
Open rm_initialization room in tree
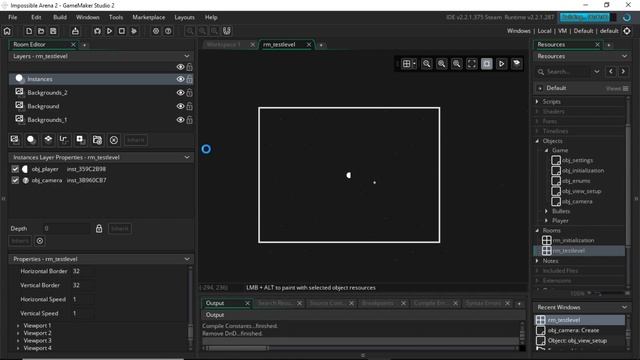[573, 240]
